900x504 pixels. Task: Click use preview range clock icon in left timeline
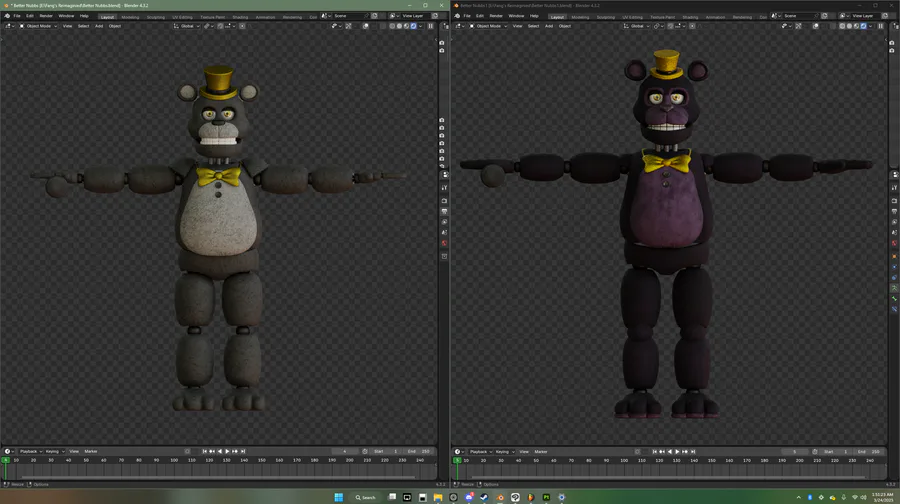pos(364,451)
